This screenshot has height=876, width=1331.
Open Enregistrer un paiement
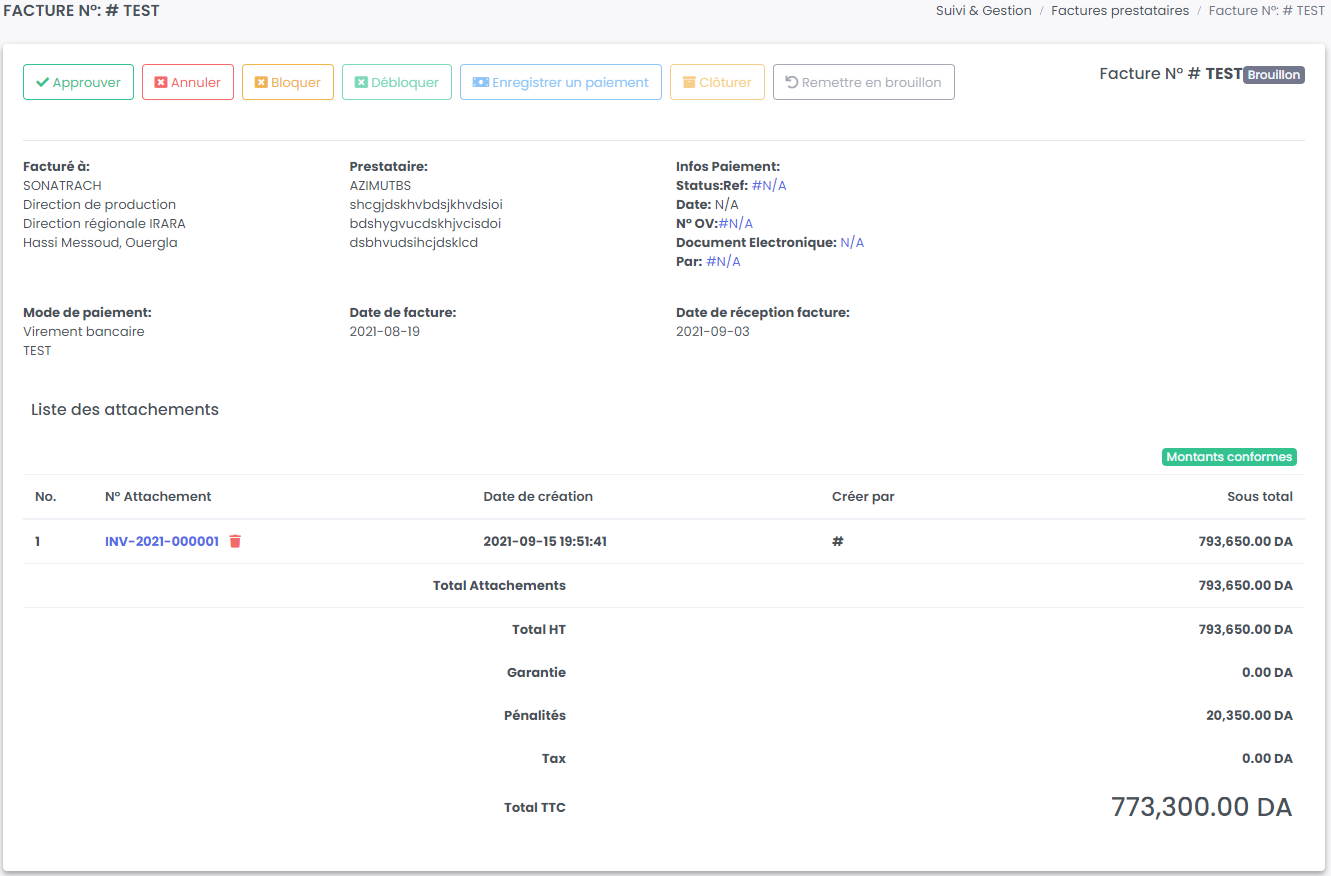point(560,82)
